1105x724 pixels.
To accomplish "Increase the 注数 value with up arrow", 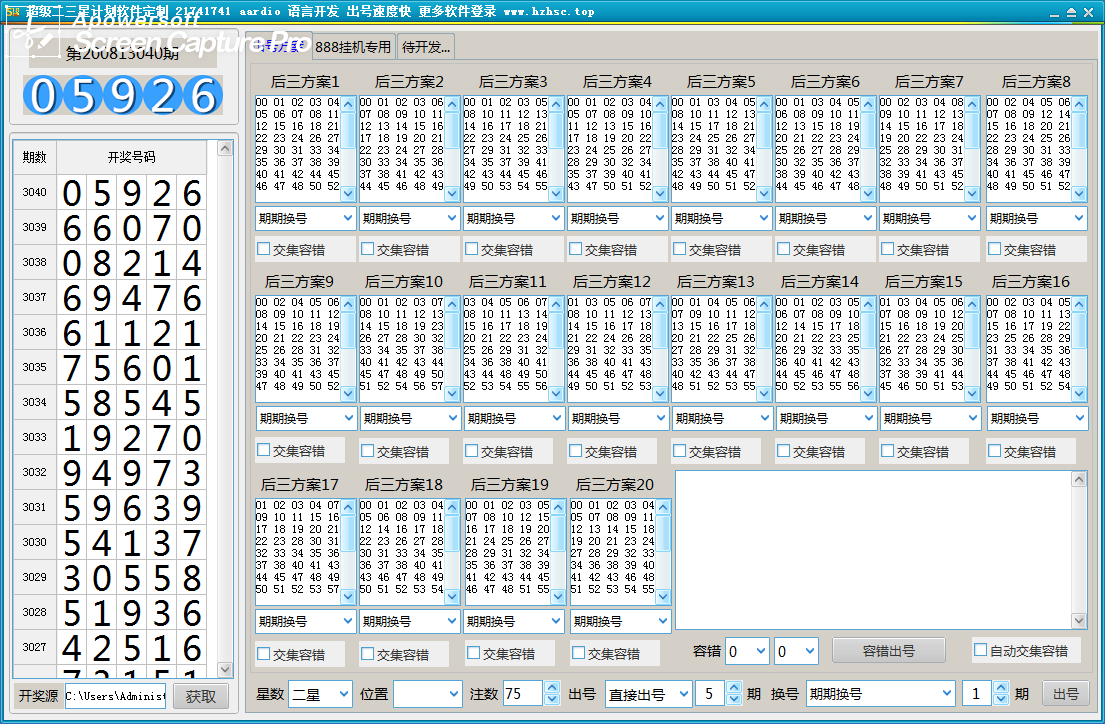I will [x=552, y=687].
